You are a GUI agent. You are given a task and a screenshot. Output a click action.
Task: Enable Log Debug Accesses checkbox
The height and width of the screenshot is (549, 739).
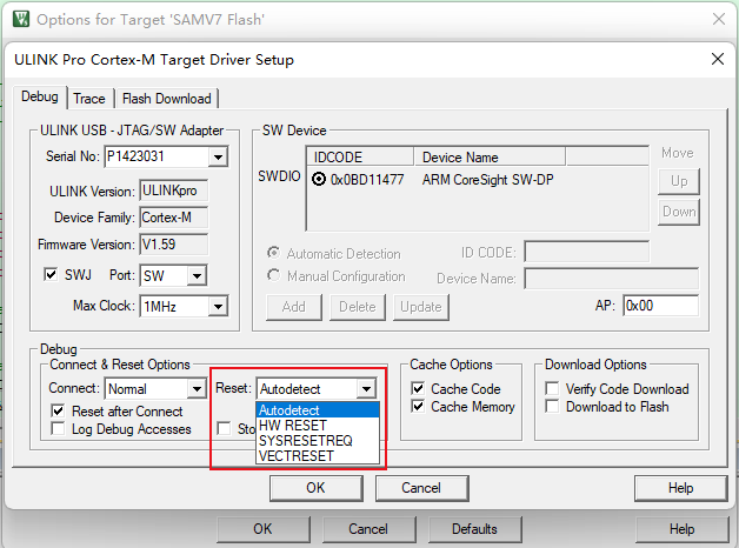pos(58,429)
